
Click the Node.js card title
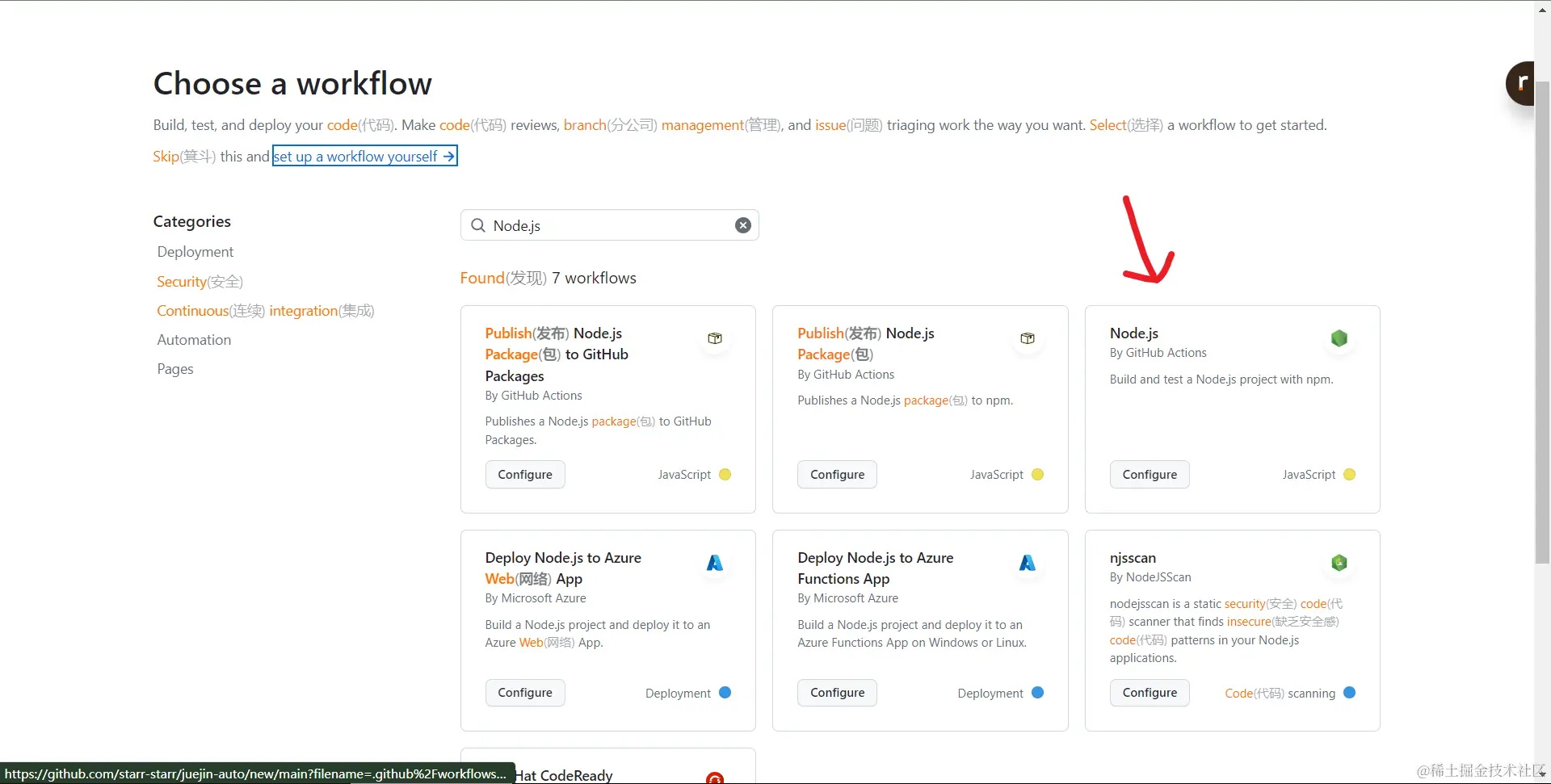[1134, 333]
